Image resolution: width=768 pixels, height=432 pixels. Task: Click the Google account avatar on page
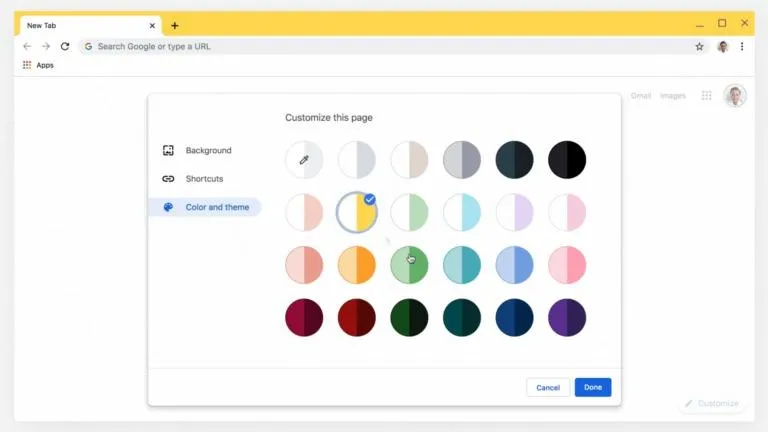tap(735, 96)
